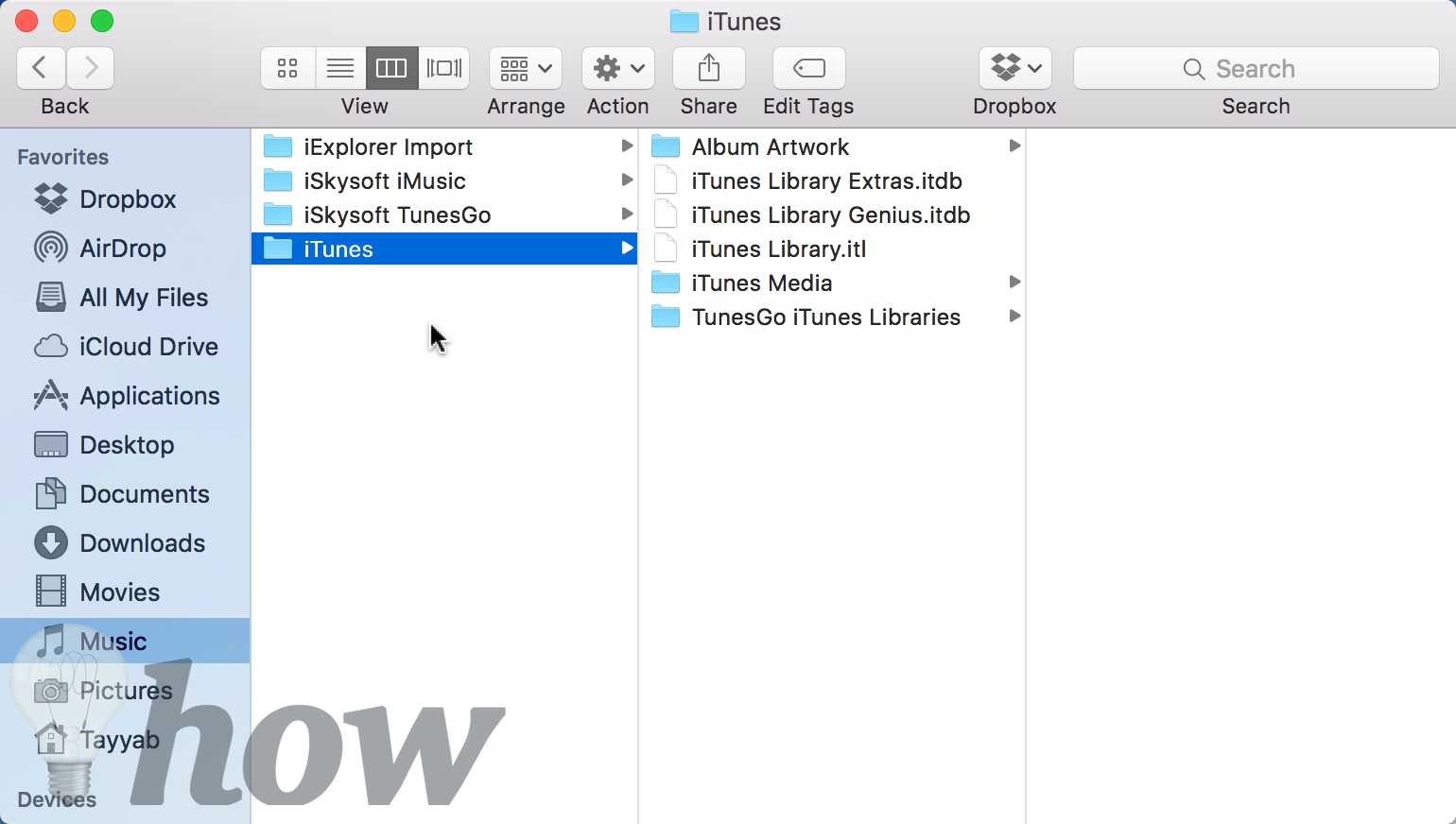Expand iSkysoft TunesGo via its arrow
The image size is (1456, 824).
(x=626, y=215)
